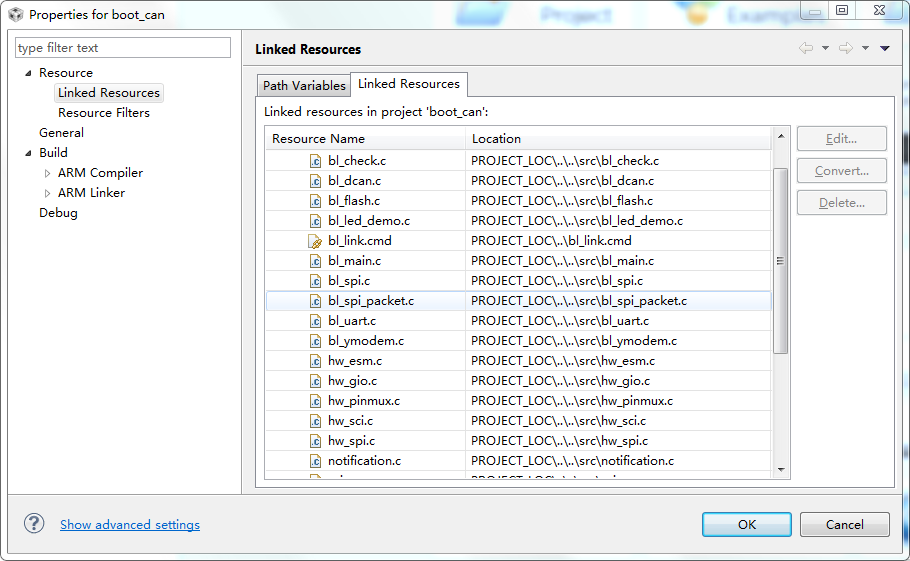Screen dimensions: 910x561
Task: Collapse the Resource tree node
Action: [x=28, y=73]
